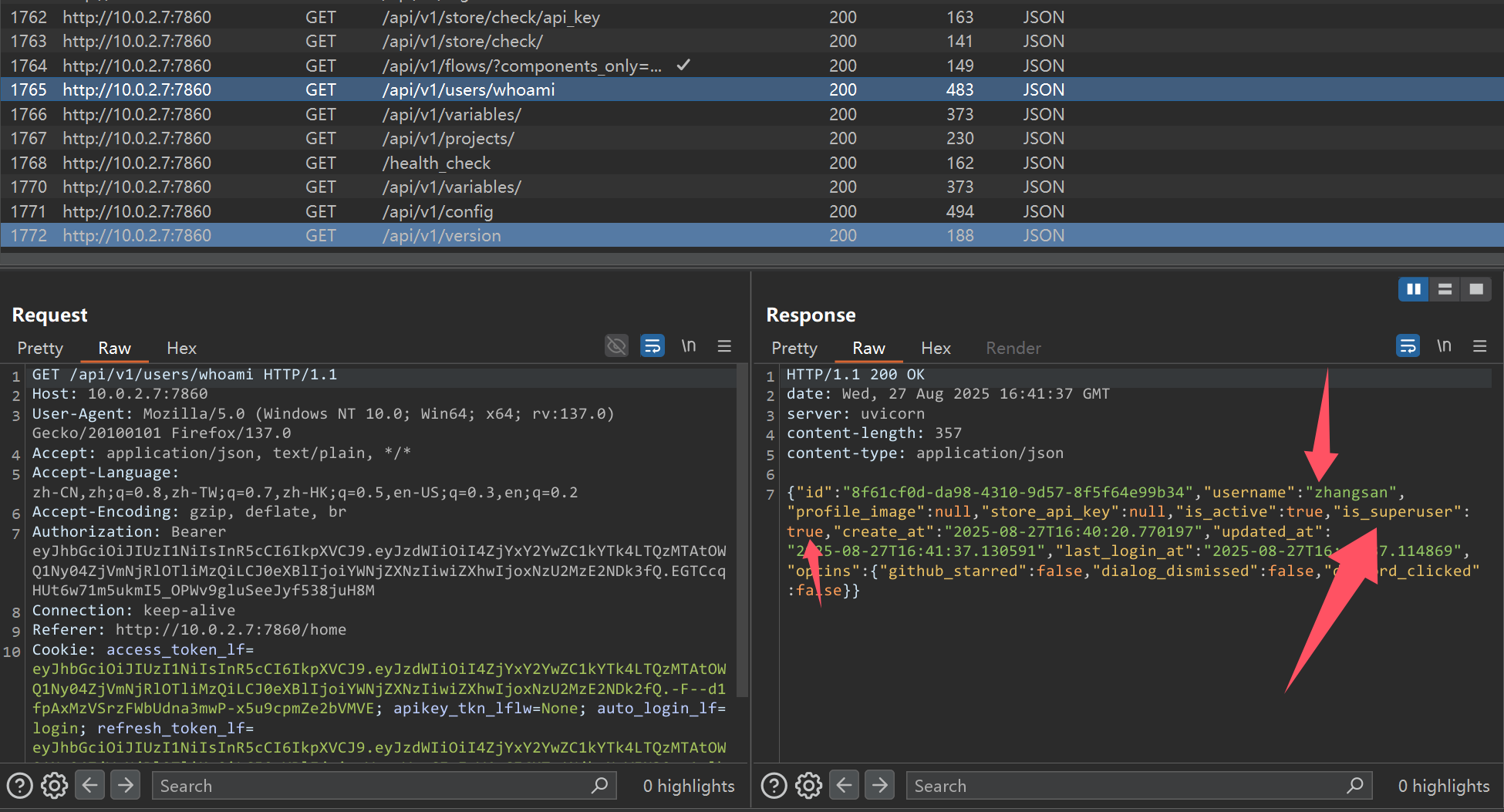The image size is (1504, 812).
Task: Click the Request panel vertical scrollbar
Action: (x=742, y=532)
